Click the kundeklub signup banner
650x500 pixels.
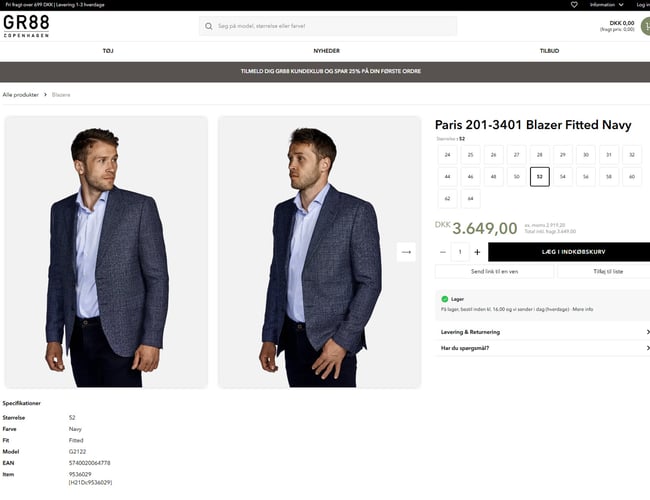(x=325, y=71)
